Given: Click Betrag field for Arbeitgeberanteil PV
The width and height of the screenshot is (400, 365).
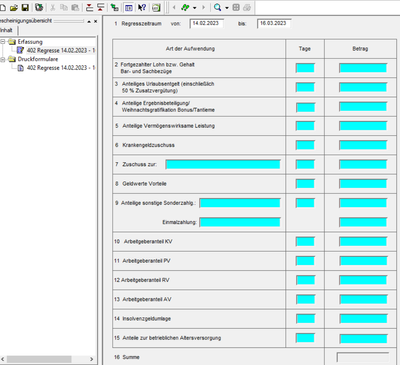Looking at the screenshot, I should (x=363, y=261).
